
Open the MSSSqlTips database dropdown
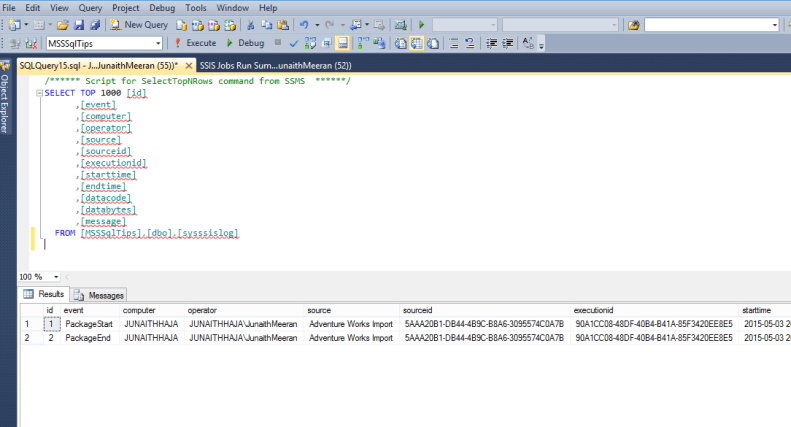158,43
